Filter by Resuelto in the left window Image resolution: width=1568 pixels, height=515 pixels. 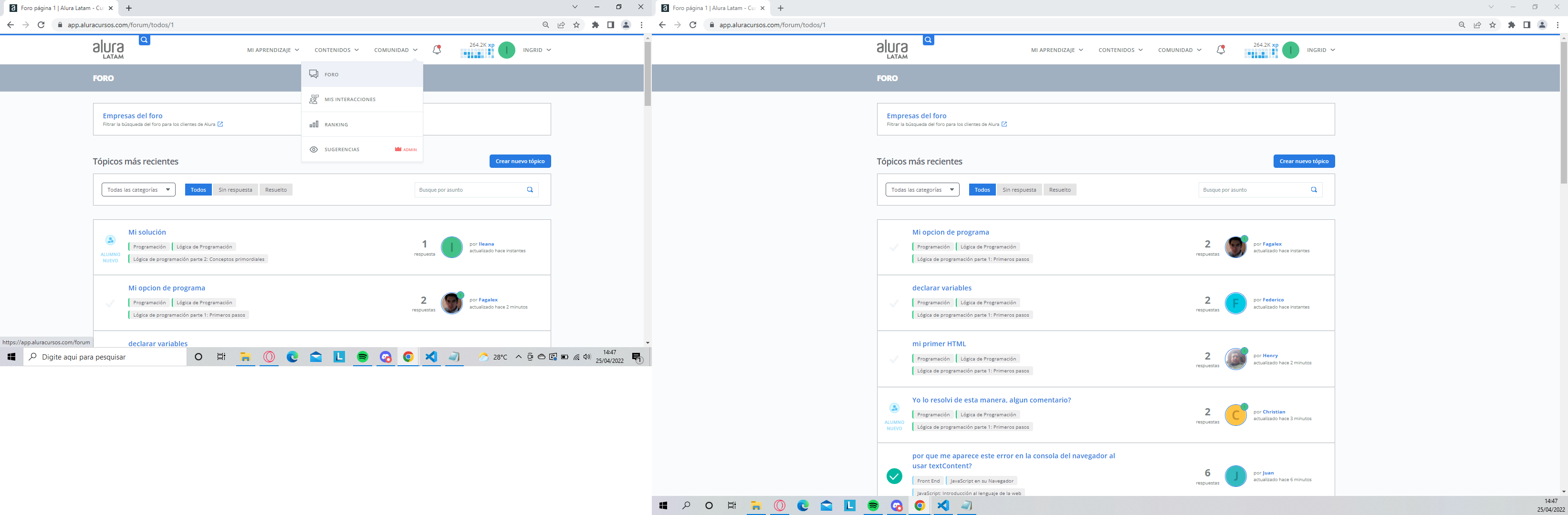coord(276,190)
